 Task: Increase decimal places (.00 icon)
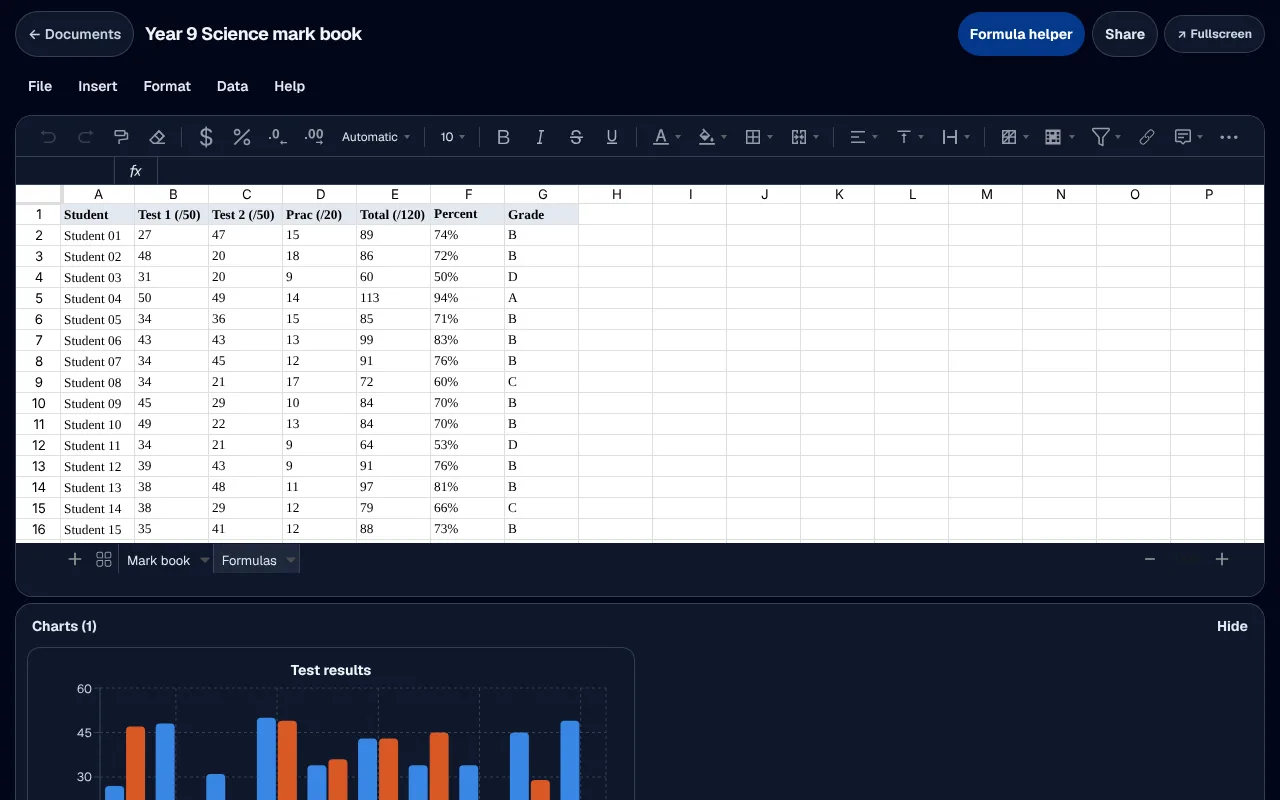click(314, 137)
